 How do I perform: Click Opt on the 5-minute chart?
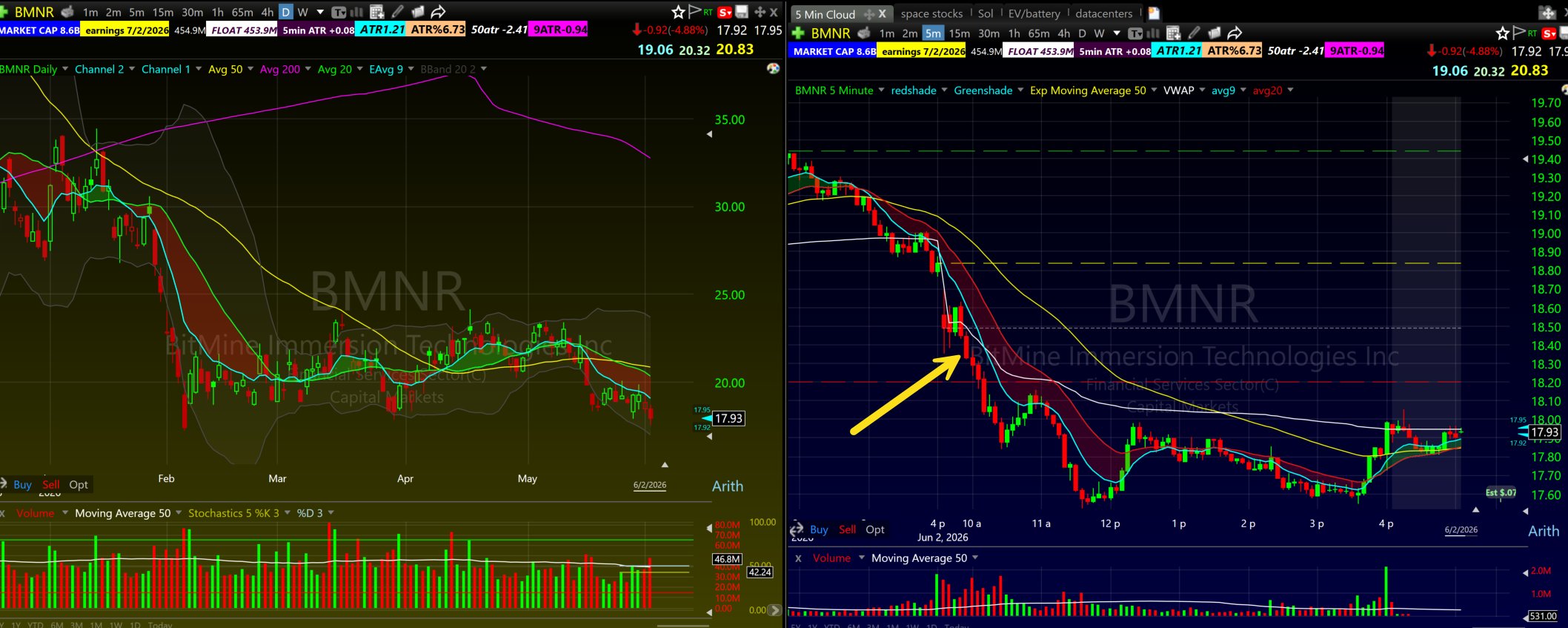tap(875, 529)
